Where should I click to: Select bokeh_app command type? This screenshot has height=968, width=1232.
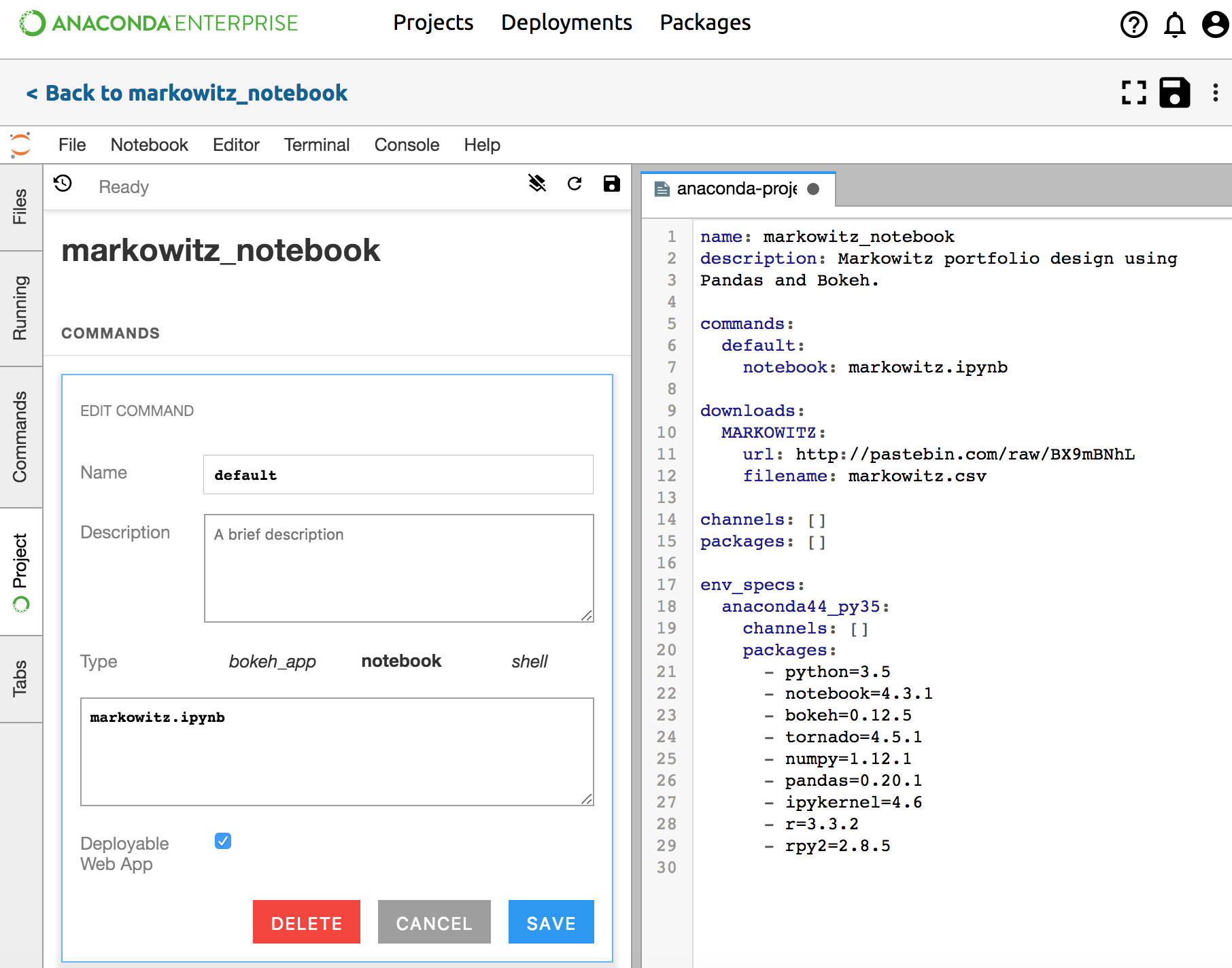[272, 661]
